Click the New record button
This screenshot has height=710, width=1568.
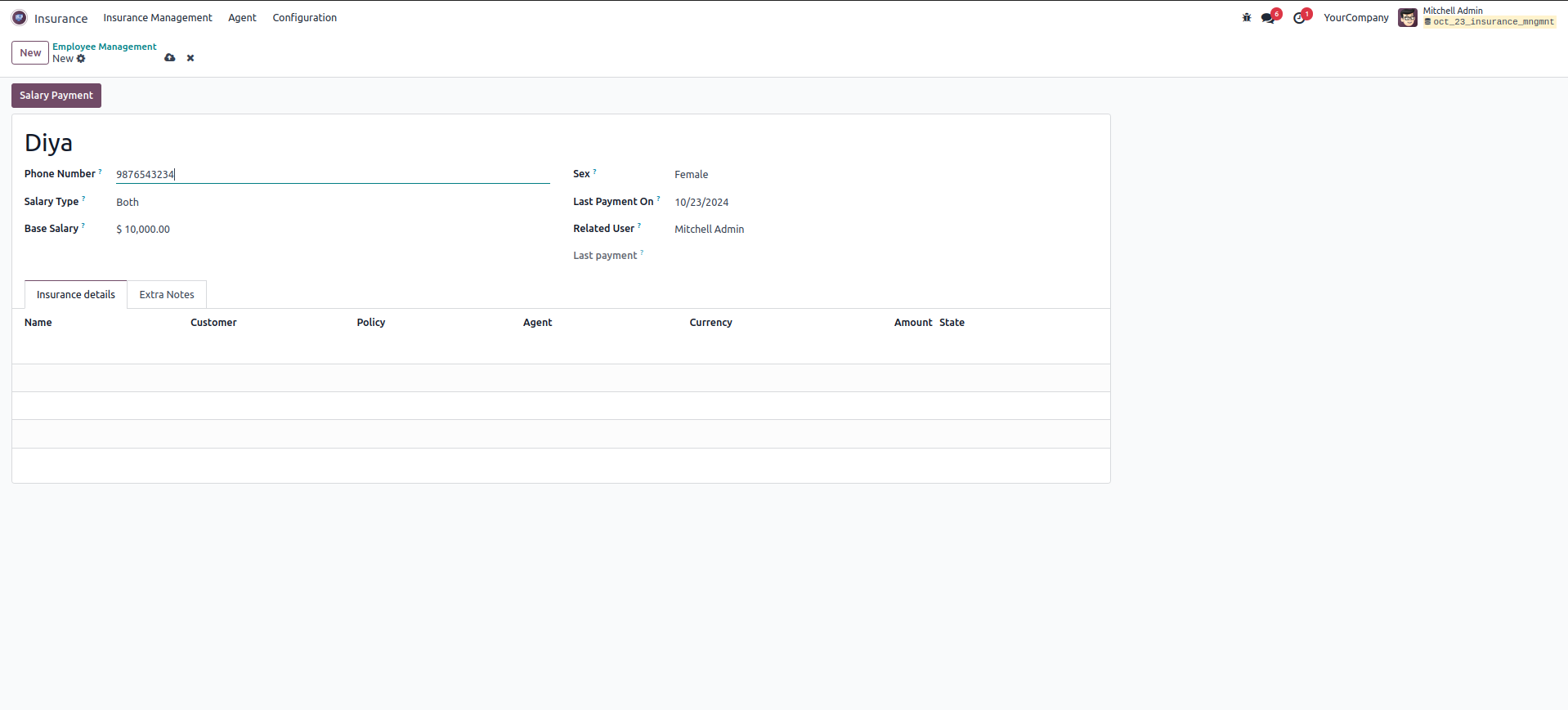tap(30, 52)
